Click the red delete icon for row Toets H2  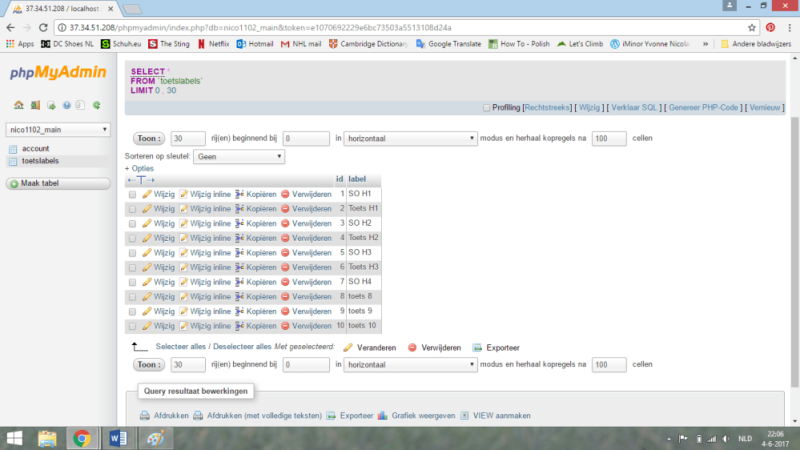[285, 238]
